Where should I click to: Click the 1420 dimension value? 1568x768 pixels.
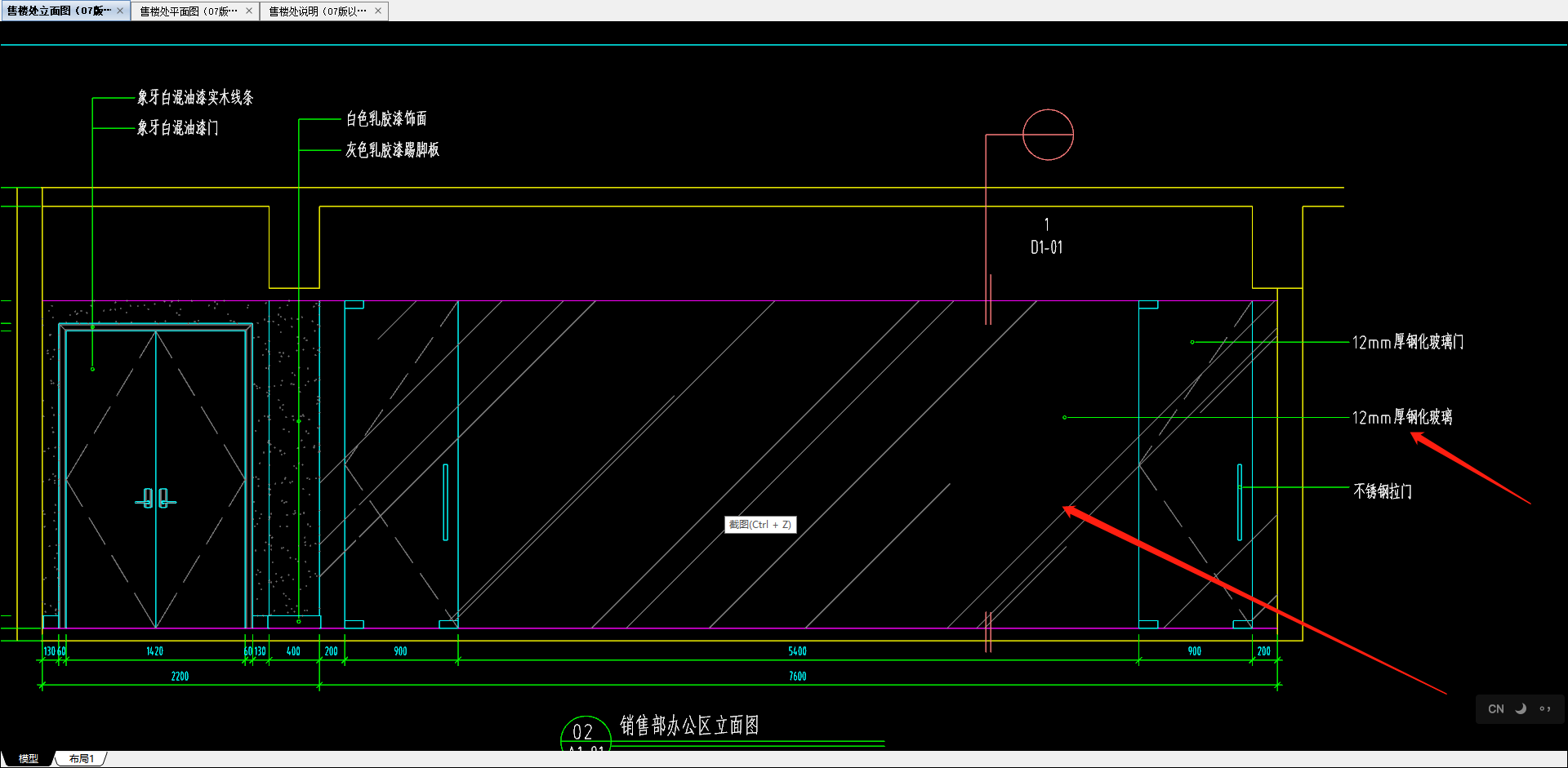(154, 651)
